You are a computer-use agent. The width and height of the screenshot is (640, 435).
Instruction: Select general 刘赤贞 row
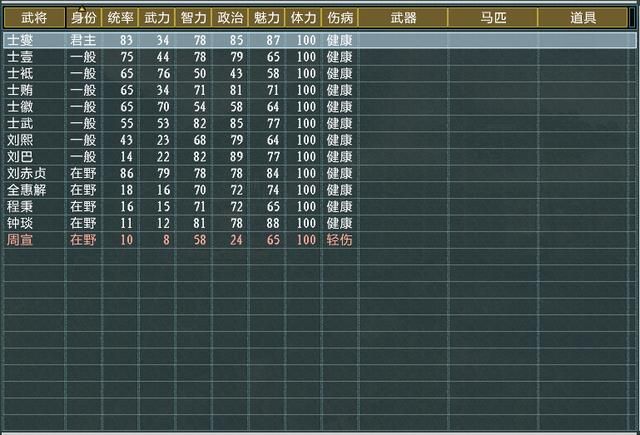320,173
